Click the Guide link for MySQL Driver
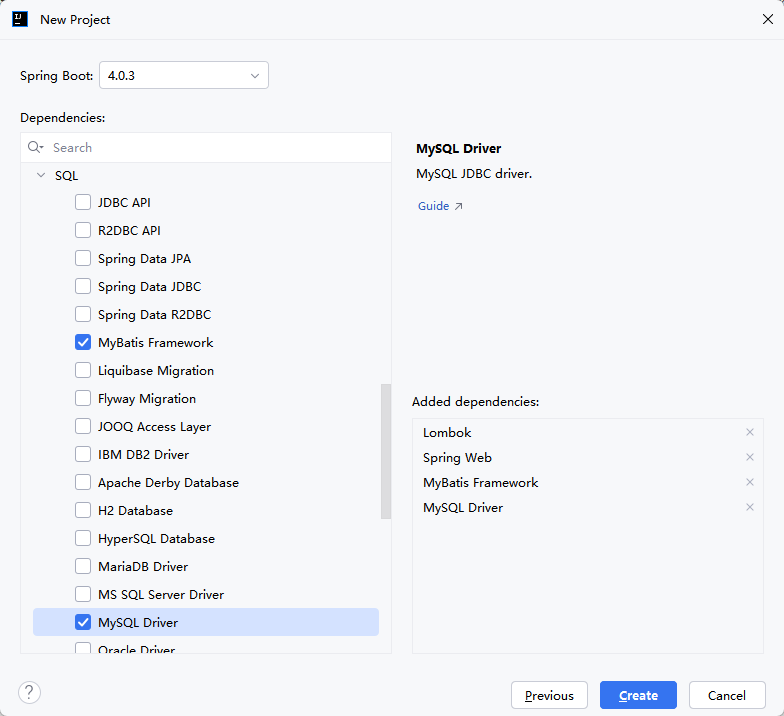The width and height of the screenshot is (784, 716). click(x=434, y=206)
